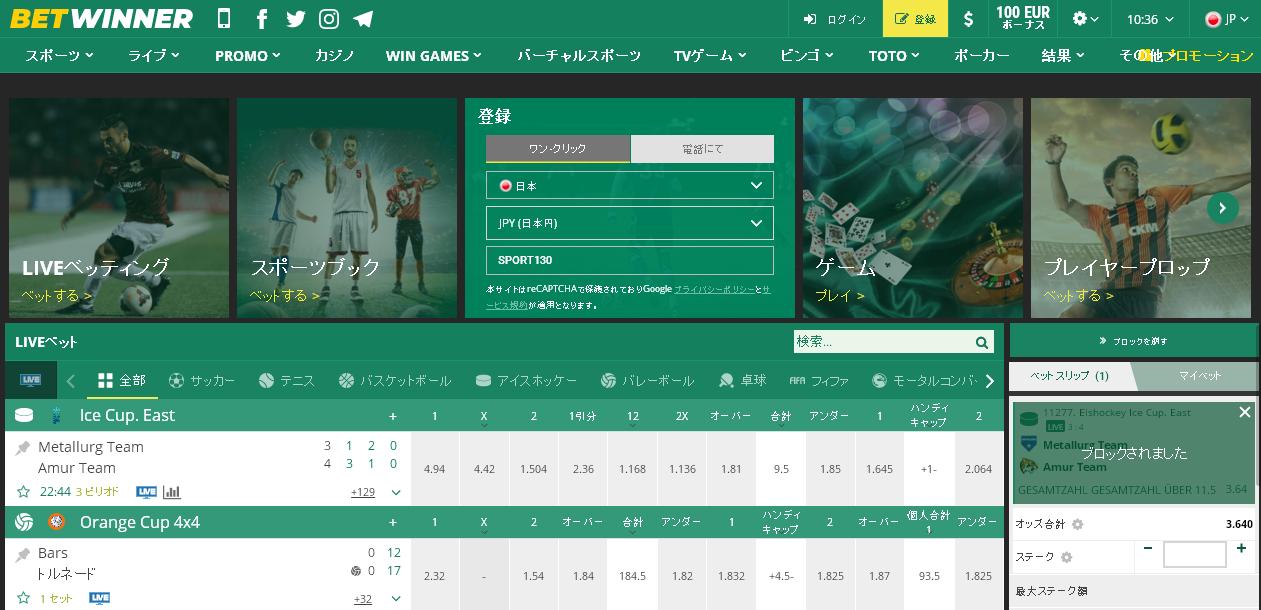Click the 検索 search field
The image size is (1261, 610).
click(882, 342)
